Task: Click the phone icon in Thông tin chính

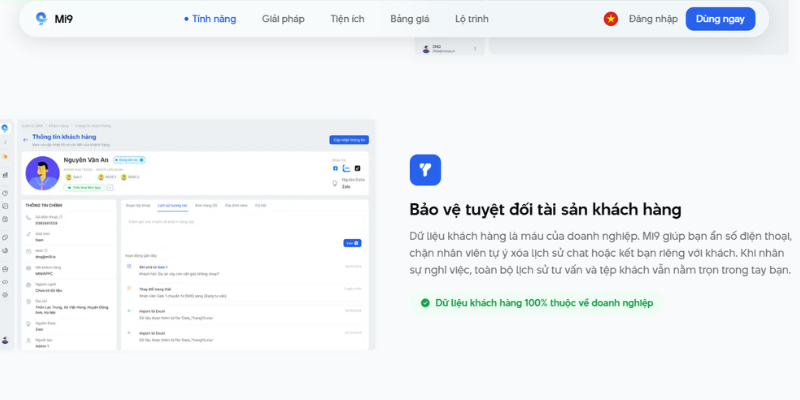Action: tap(28, 218)
